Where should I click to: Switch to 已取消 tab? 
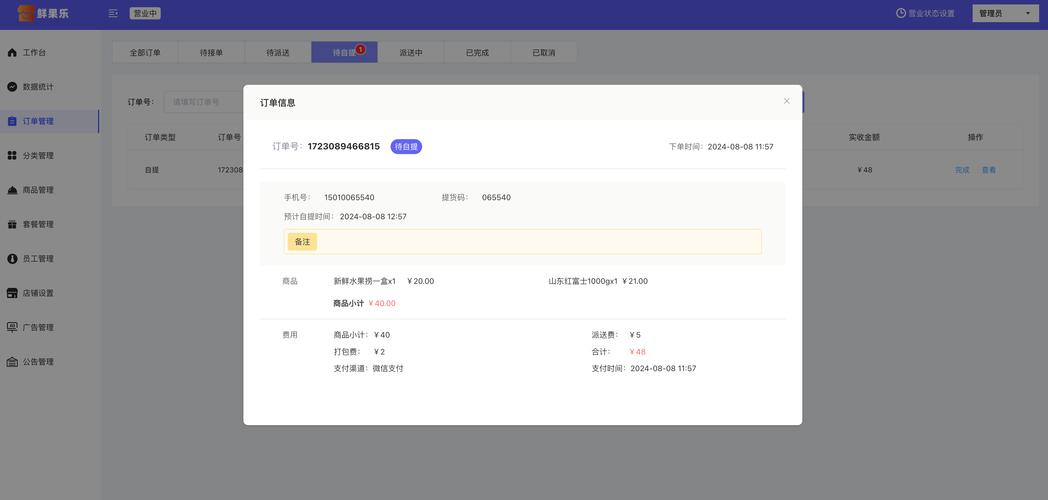(543, 53)
